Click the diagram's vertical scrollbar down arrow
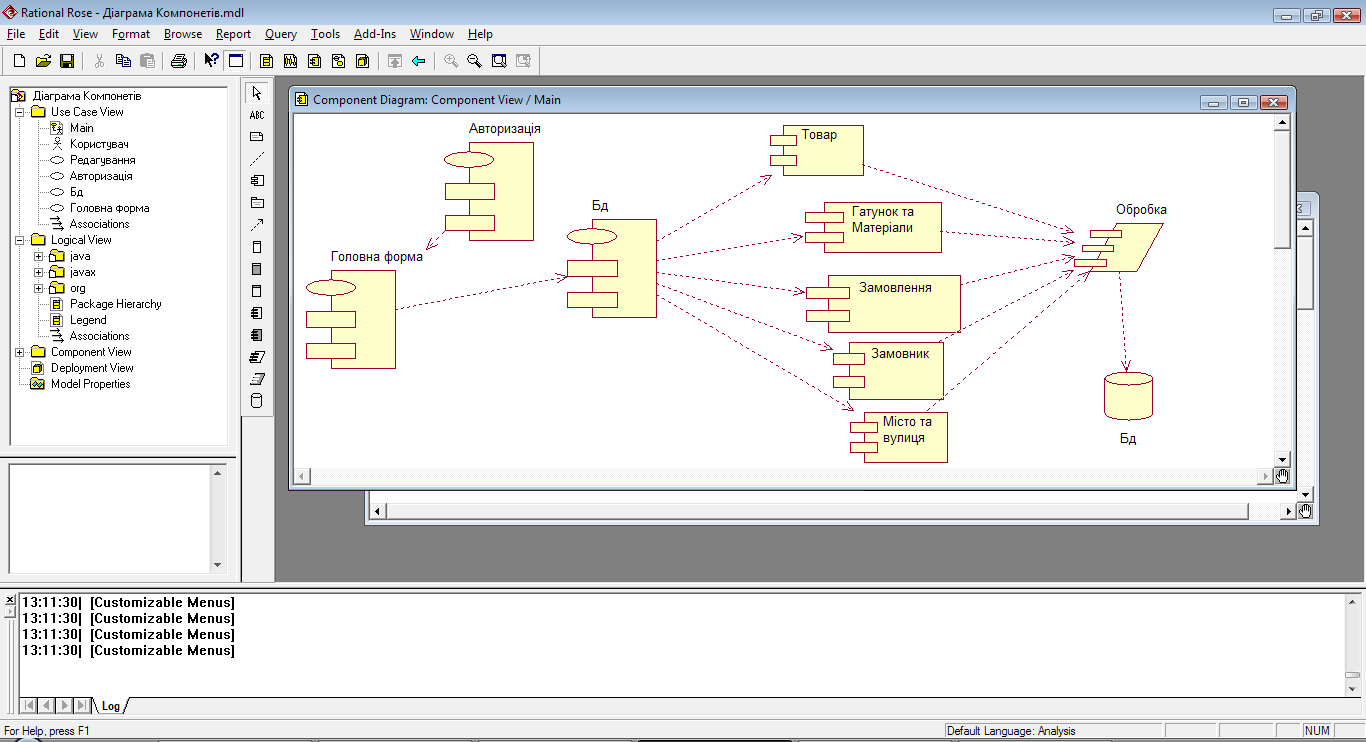Screen dimensions: 1366x742 point(1282,458)
